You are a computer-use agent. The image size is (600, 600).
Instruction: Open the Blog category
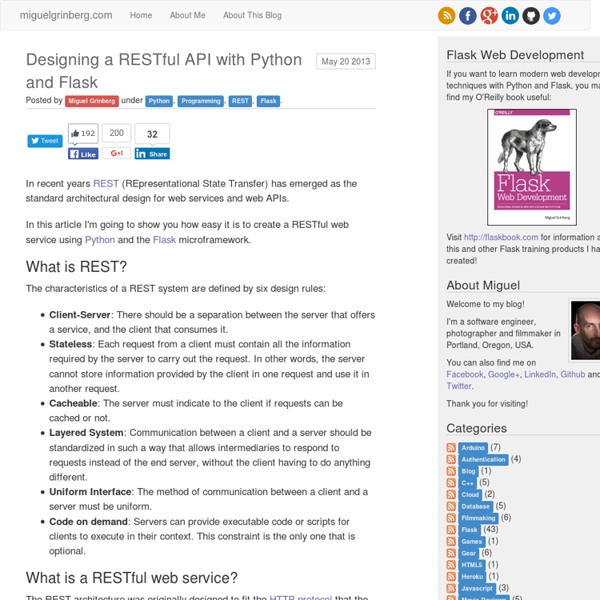468,471
